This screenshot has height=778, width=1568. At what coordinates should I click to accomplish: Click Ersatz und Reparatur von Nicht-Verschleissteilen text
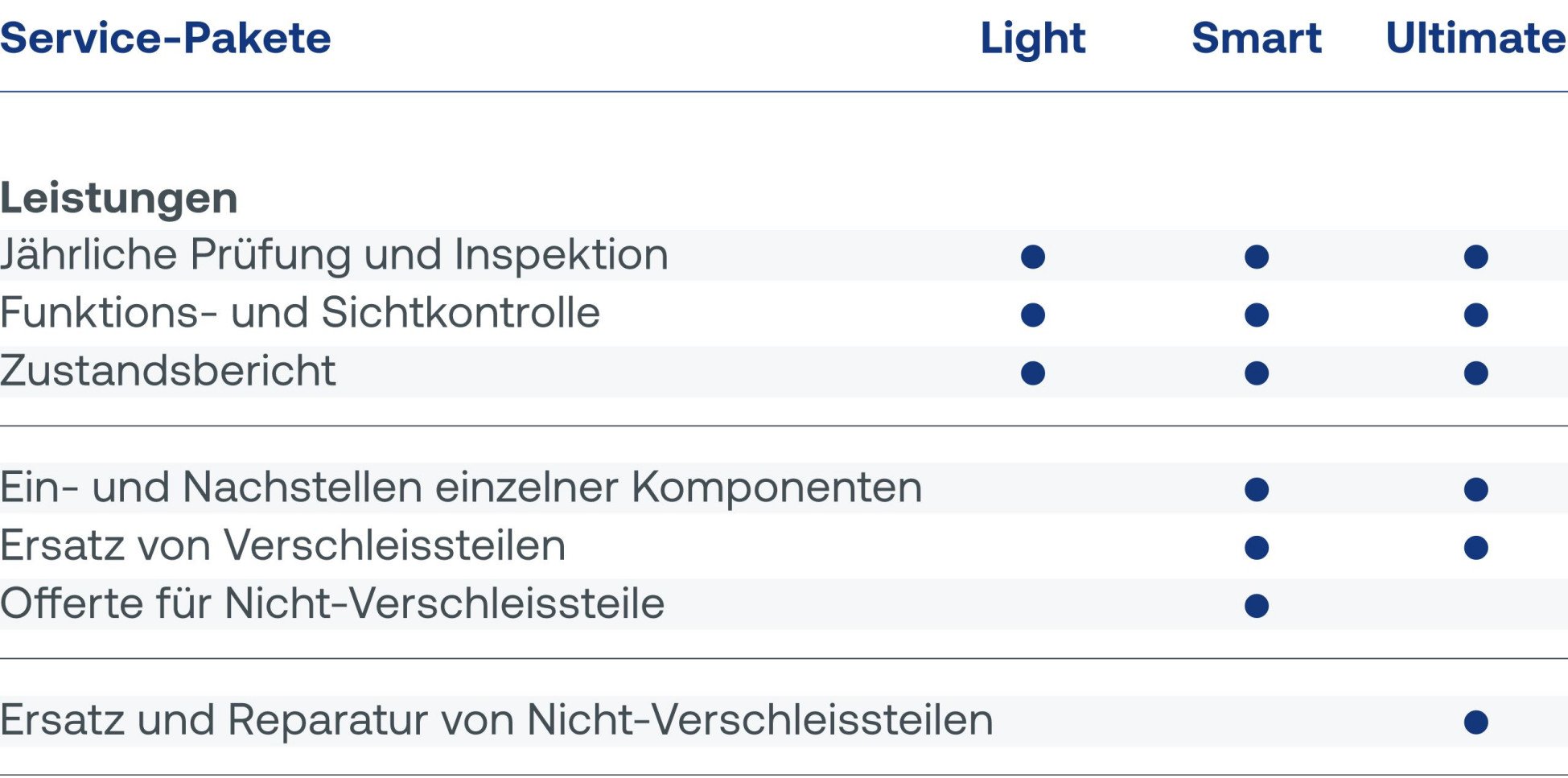[496, 720]
